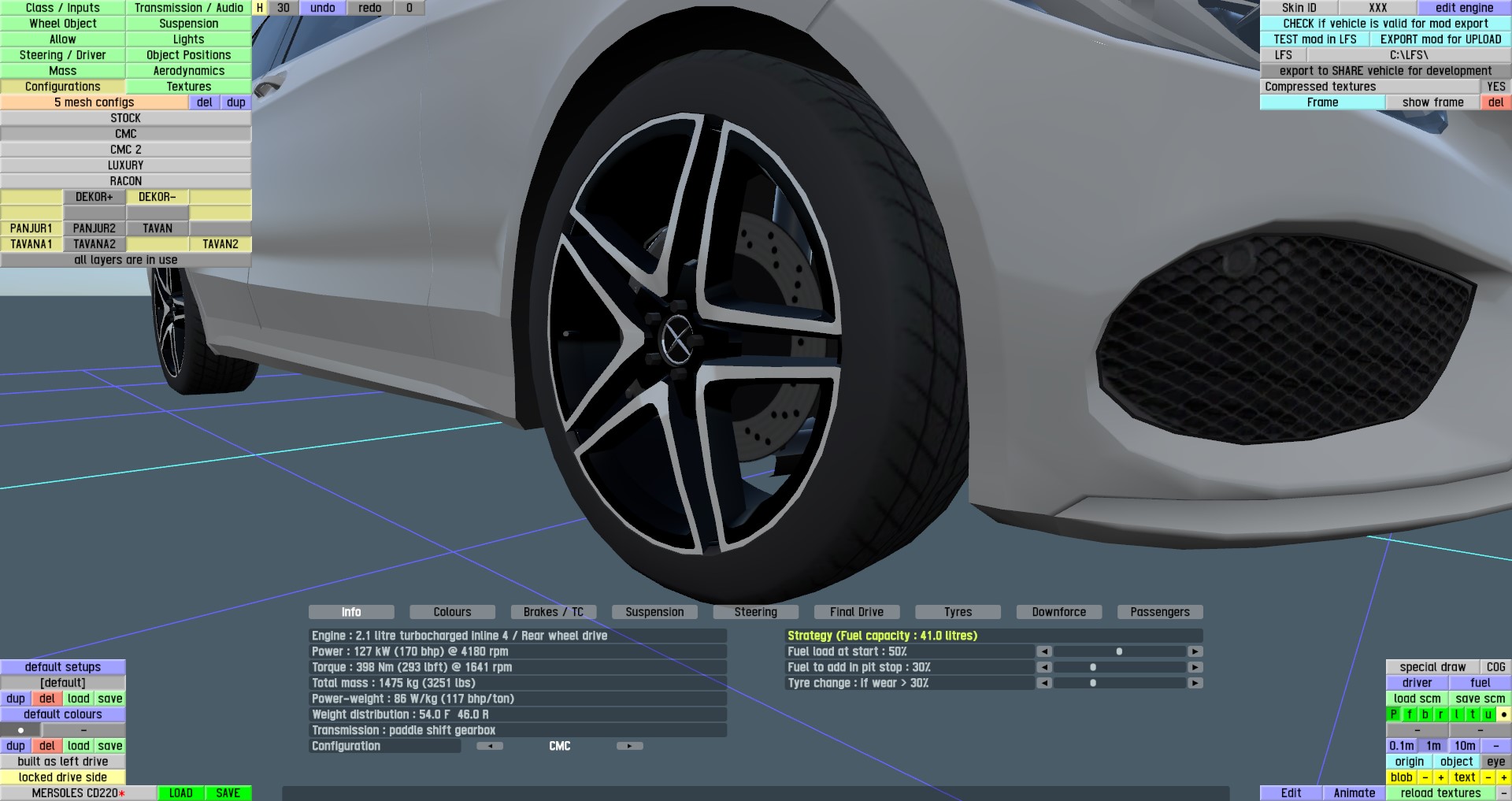This screenshot has width=1512, height=801.
Task: Toggle the PANJUR1 layer
Action: pyautogui.click(x=31, y=228)
